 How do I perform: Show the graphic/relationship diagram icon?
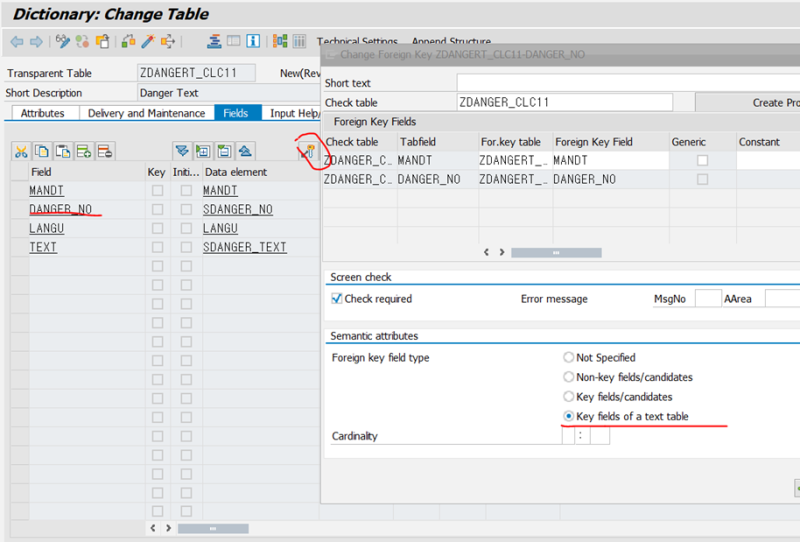coord(280,41)
